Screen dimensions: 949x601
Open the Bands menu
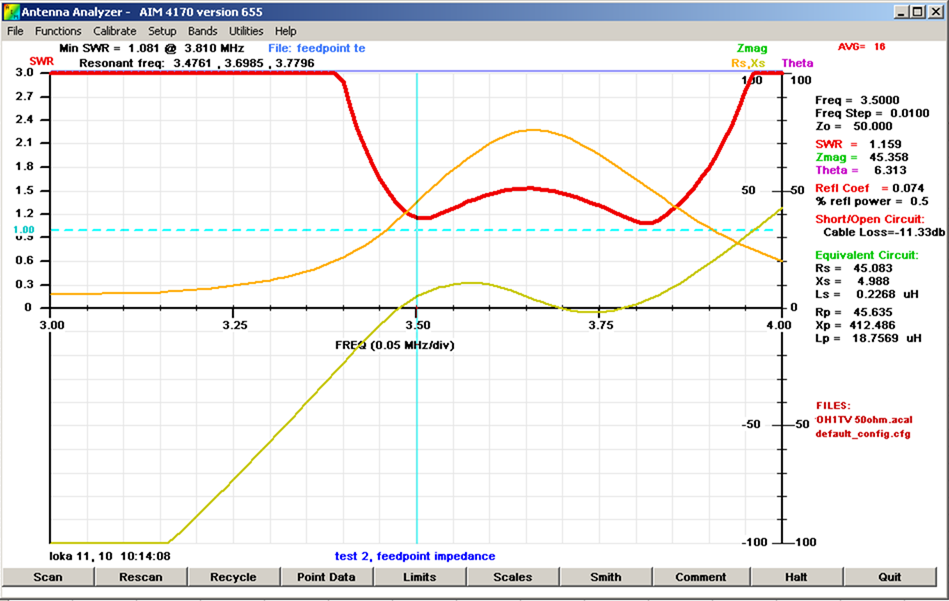[x=202, y=31]
